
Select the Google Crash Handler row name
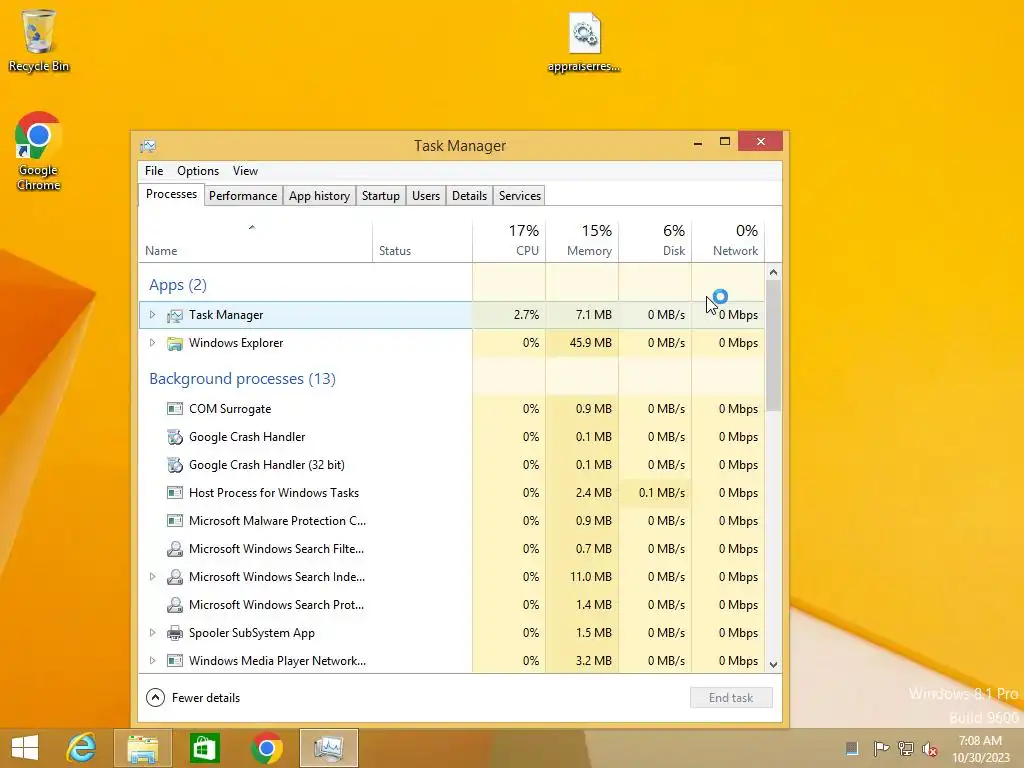tap(247, 437)
